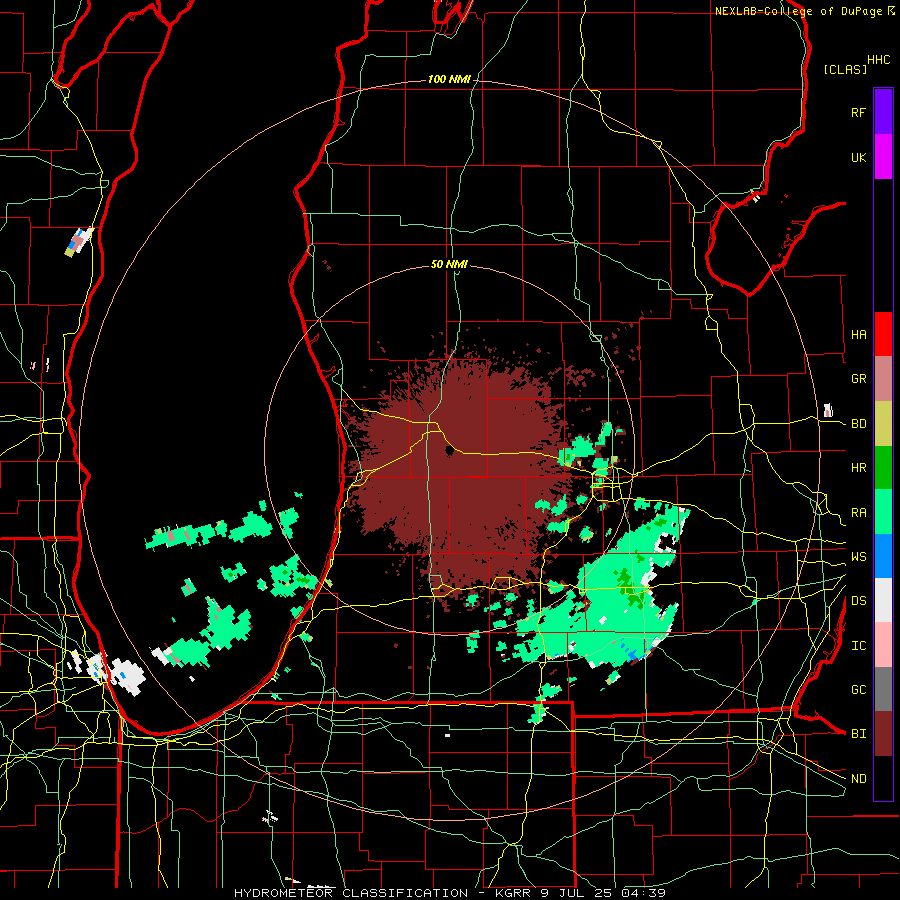Viewport: 900px width, 900px height.
Task: Click the DS legend label
Action: click(x=858, y=600)
